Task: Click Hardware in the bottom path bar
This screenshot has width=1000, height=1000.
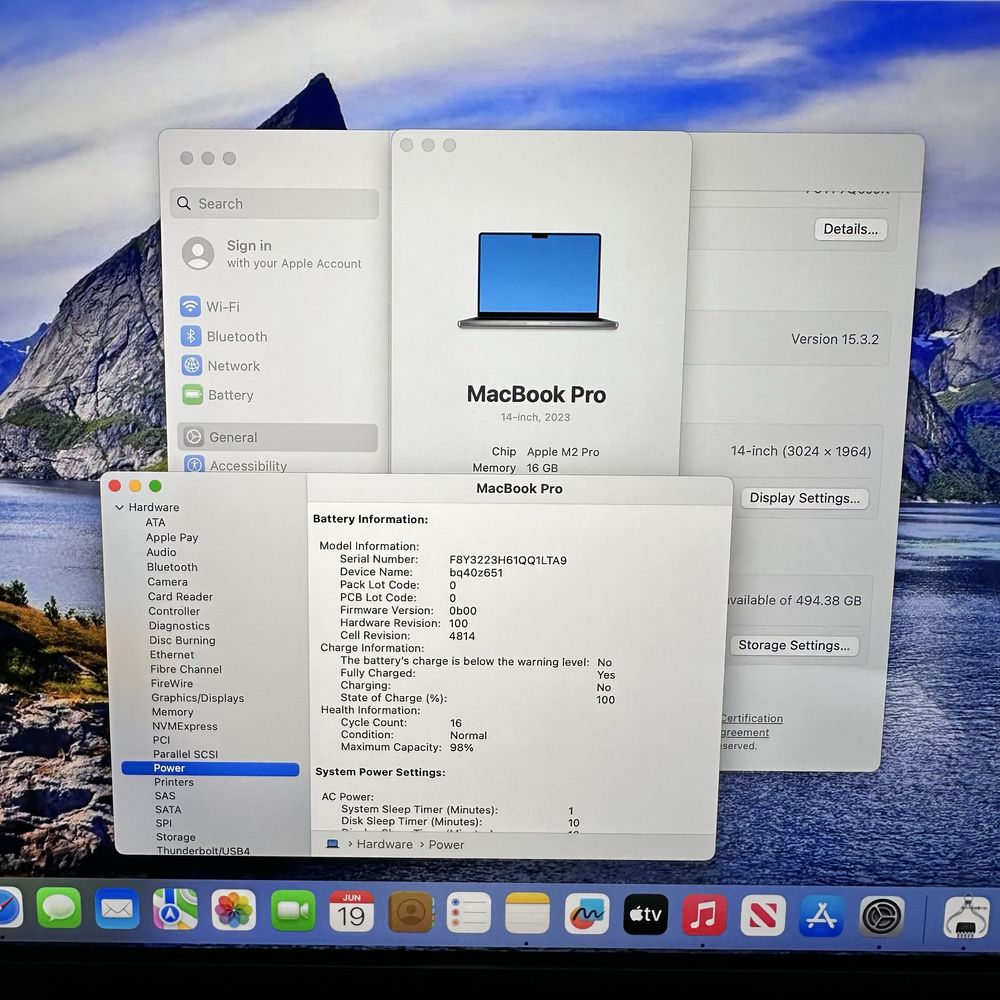Action: pyautogui.click(x=385, y=844)
